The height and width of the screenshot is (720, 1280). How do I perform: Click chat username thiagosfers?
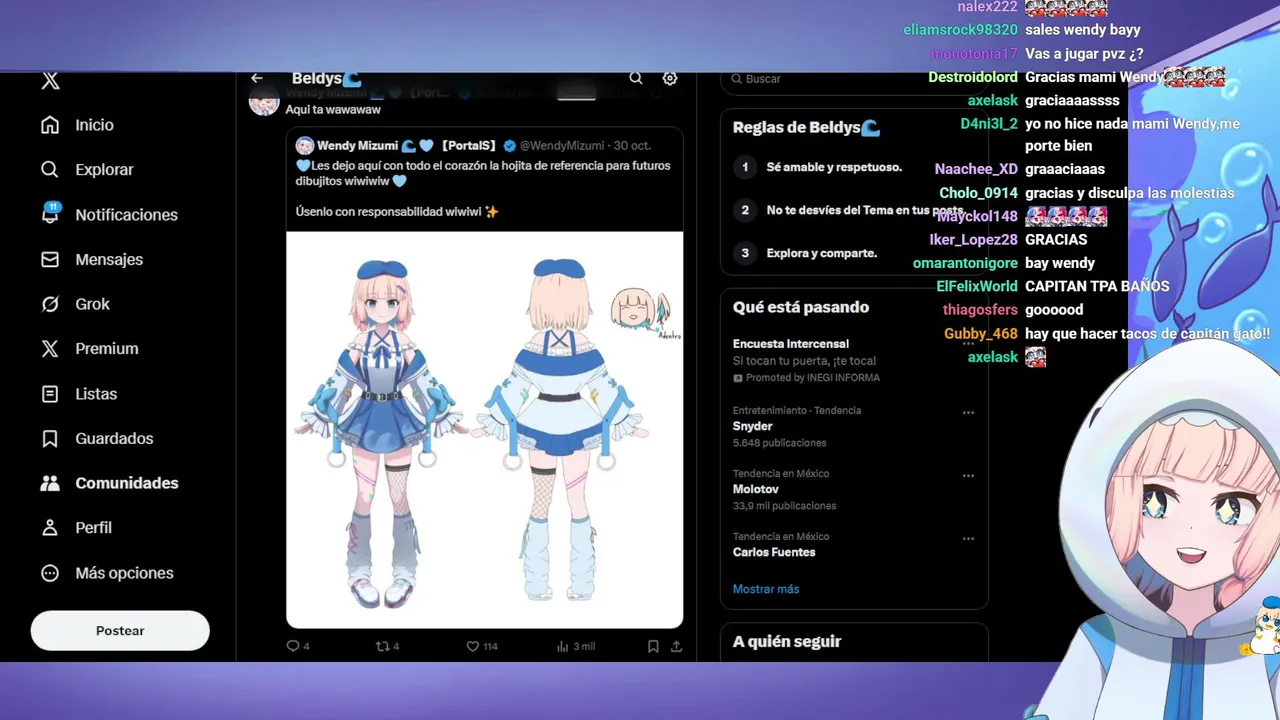[x=980, y=310]
